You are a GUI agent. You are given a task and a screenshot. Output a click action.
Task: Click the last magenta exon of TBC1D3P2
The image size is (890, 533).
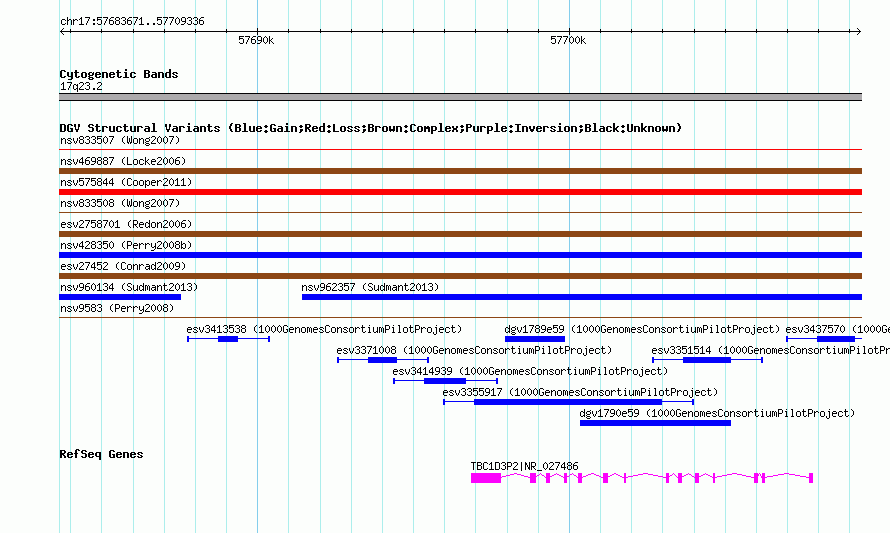pos(811,478)
